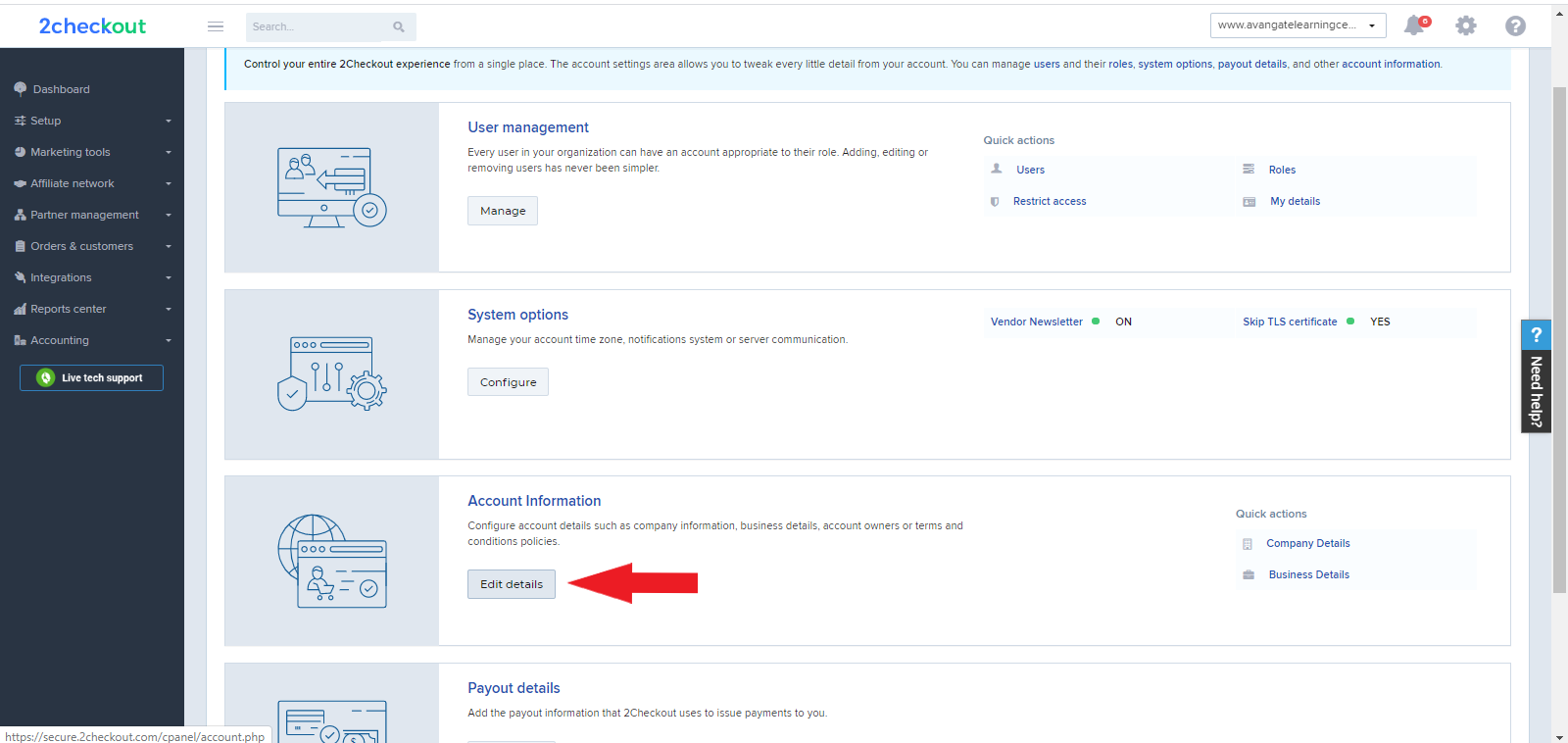Follow the system options link in banner
This screenshot has height=743, width=1568.
(1175, 64)
